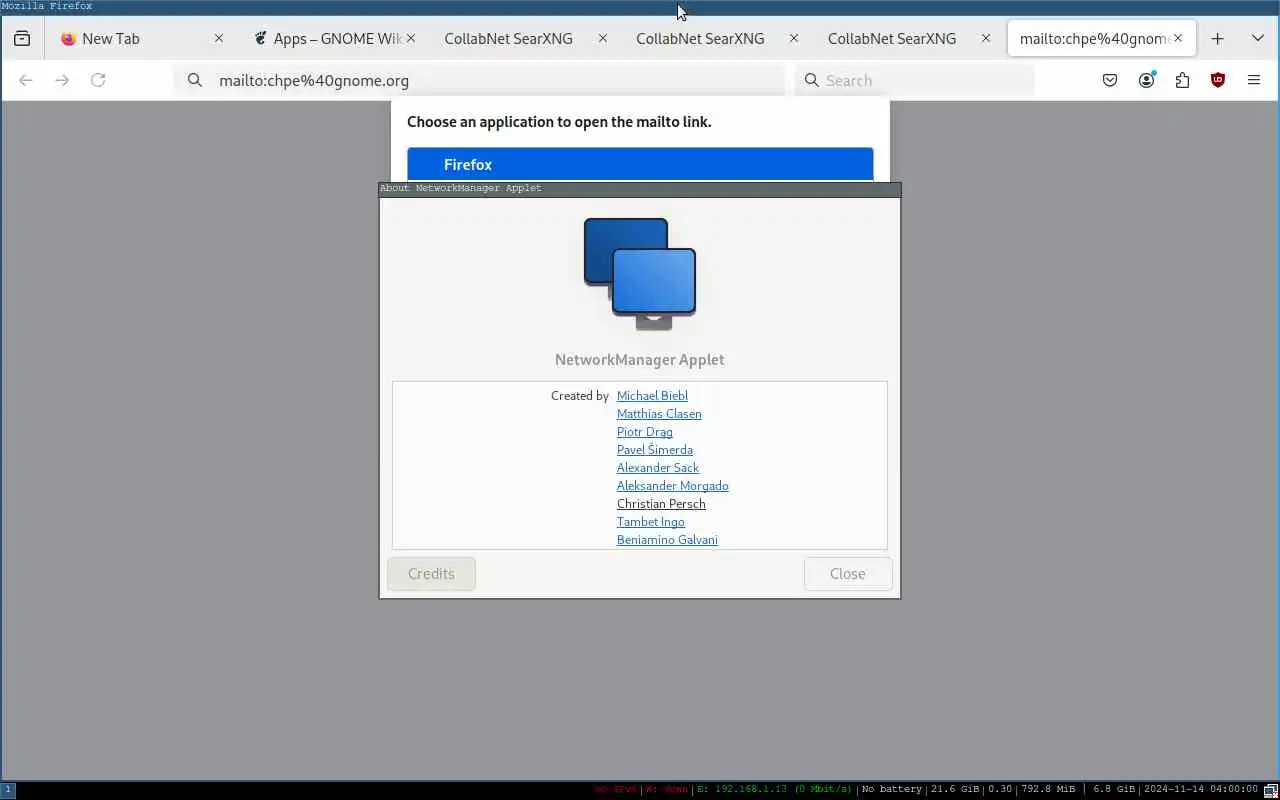This screenshot has height=800, width=1280.
Task: Open the Firefox account icon
Action: 1146,80
